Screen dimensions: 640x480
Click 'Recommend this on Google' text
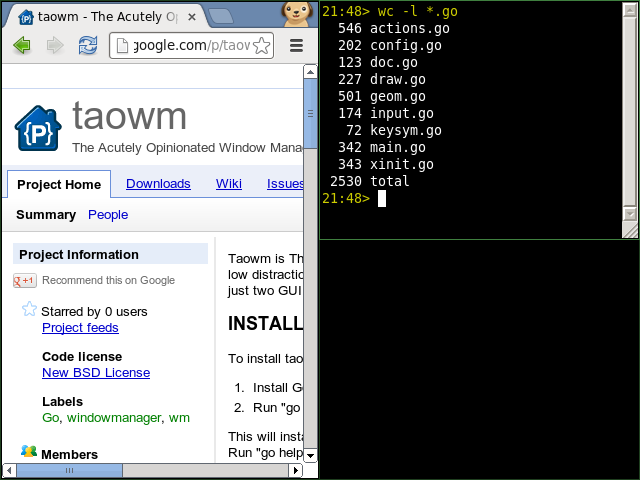(108, 280)
